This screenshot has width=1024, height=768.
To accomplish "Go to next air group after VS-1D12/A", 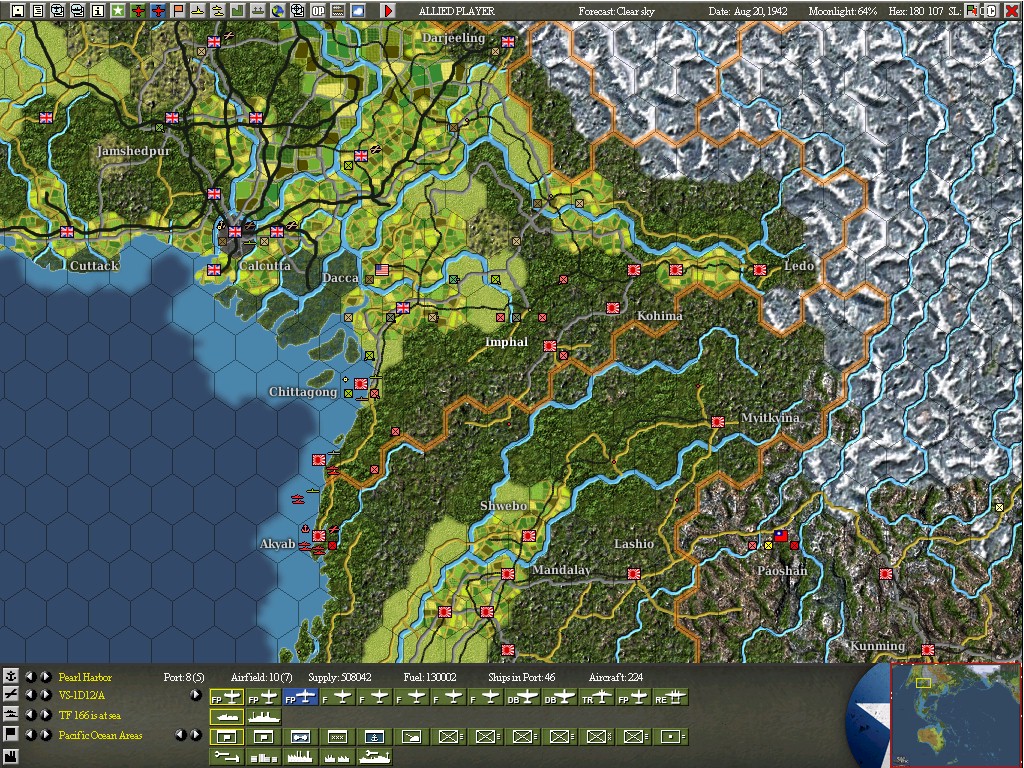I will click(46, 695).
